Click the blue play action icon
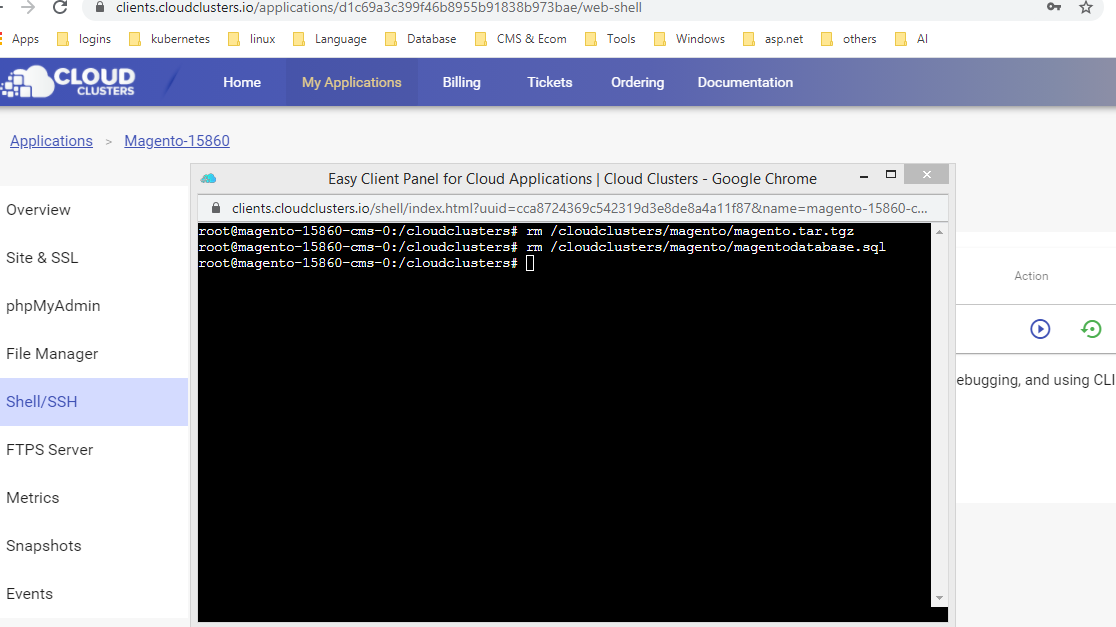Screen dimensions: 1116x627 tap(1040, 329)
